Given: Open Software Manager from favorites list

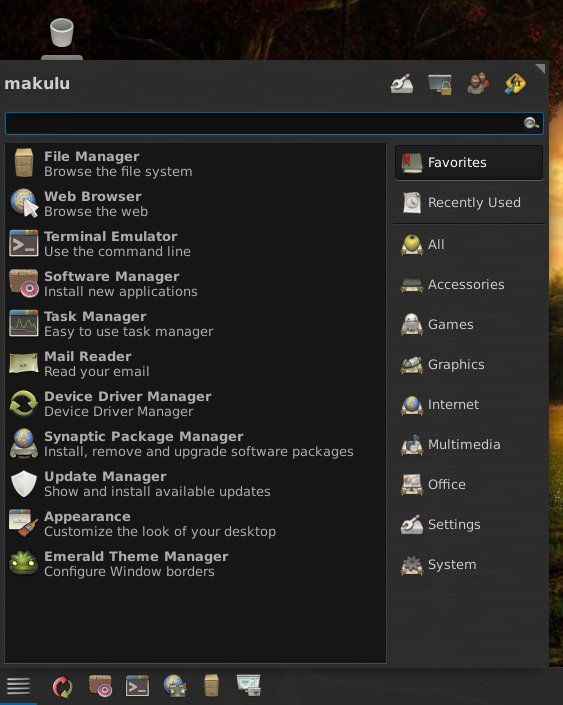Looking at the screenshot, I should 196,284.
